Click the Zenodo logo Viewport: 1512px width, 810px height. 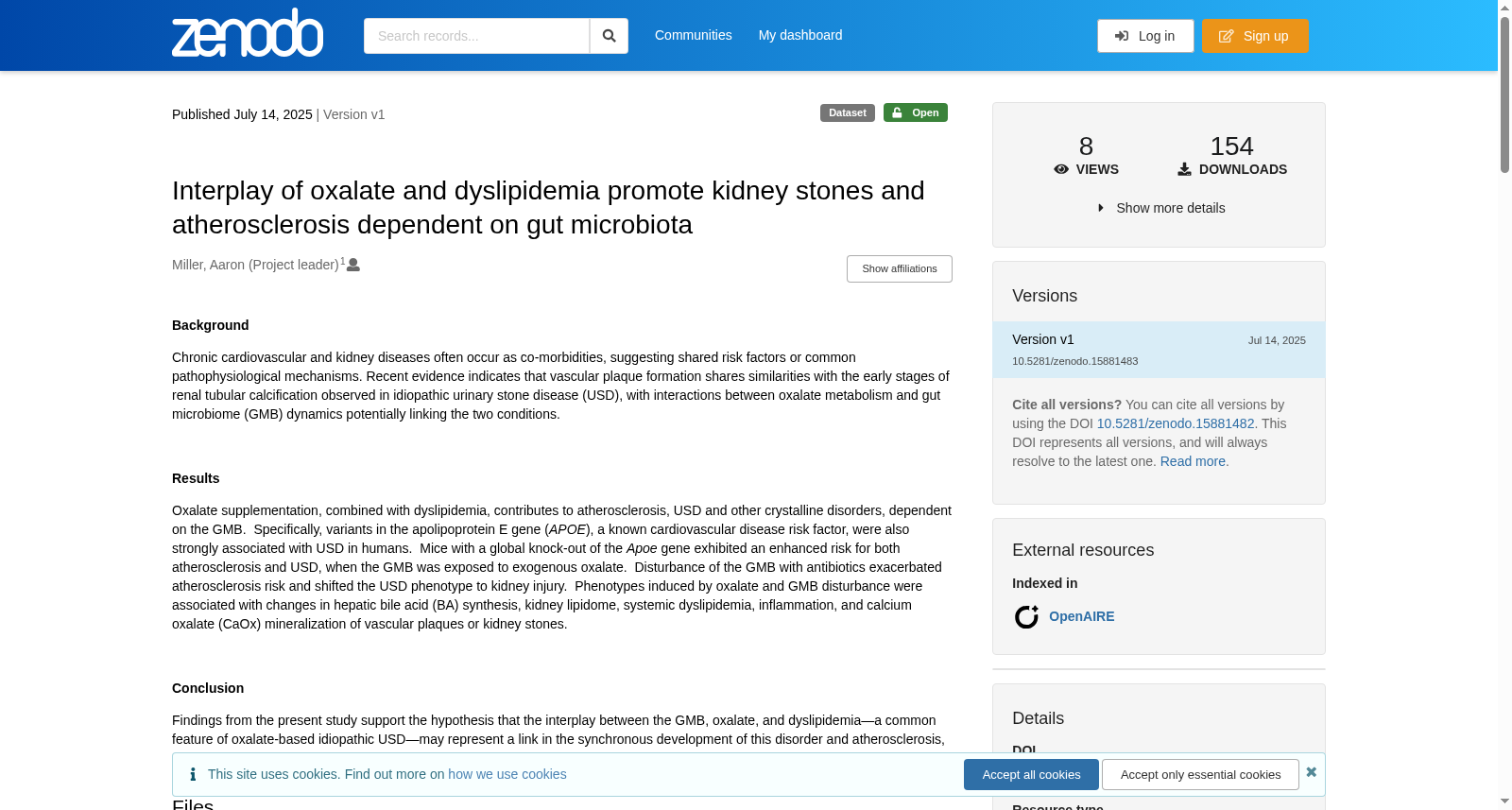(248, 33)
